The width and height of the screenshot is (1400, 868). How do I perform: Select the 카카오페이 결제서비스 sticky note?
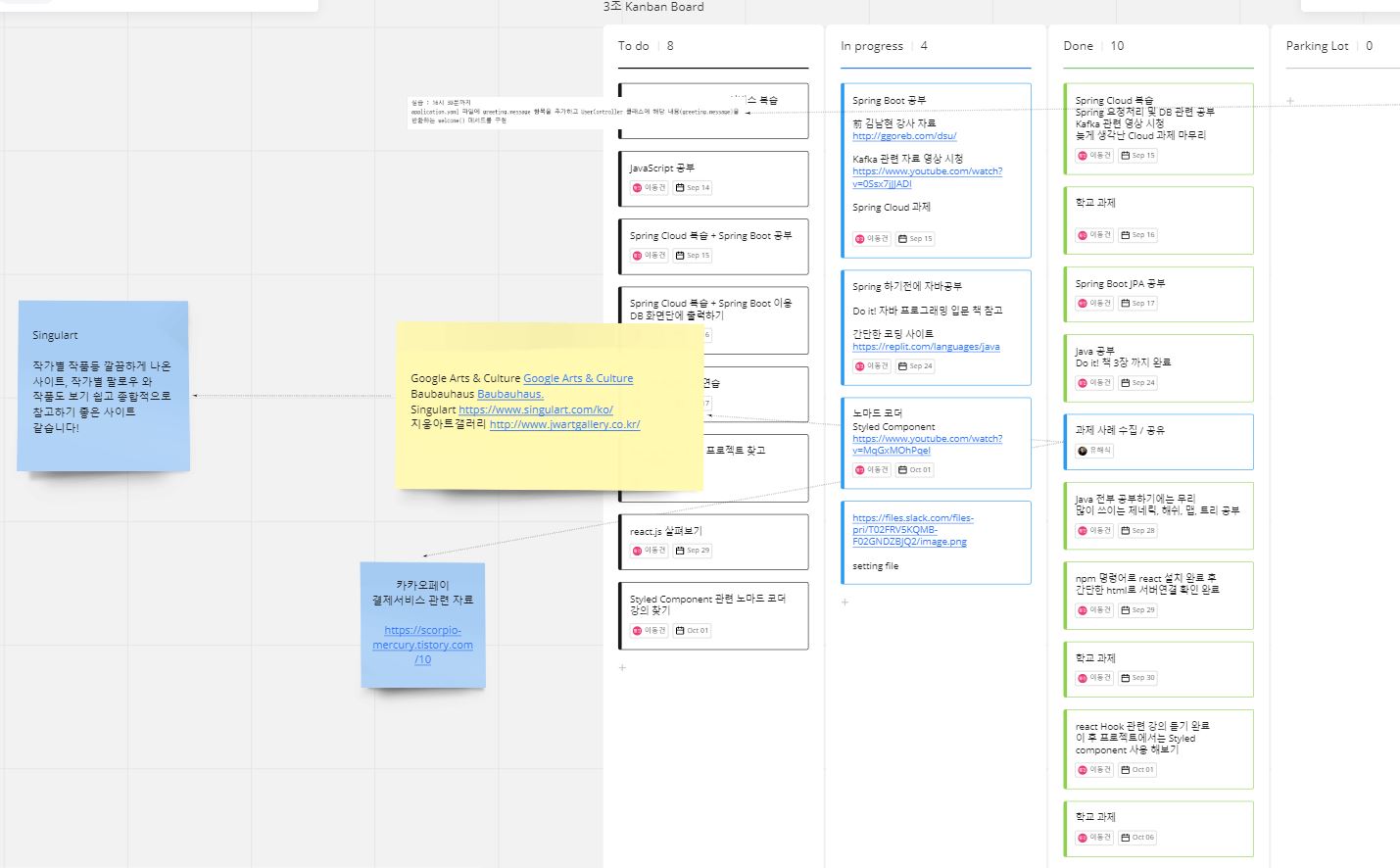pyautogui.click(x=422, y=625)
